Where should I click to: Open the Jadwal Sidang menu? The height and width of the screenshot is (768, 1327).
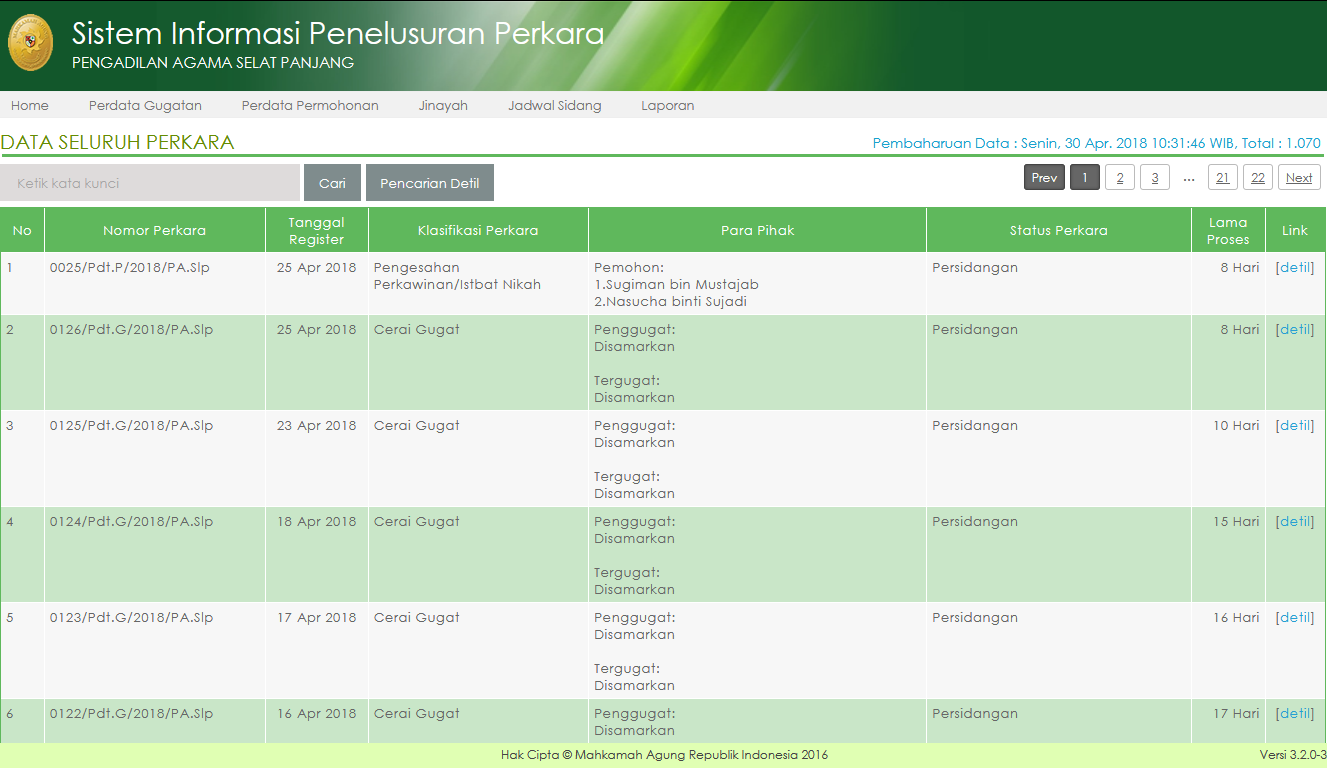coord(555,105)
